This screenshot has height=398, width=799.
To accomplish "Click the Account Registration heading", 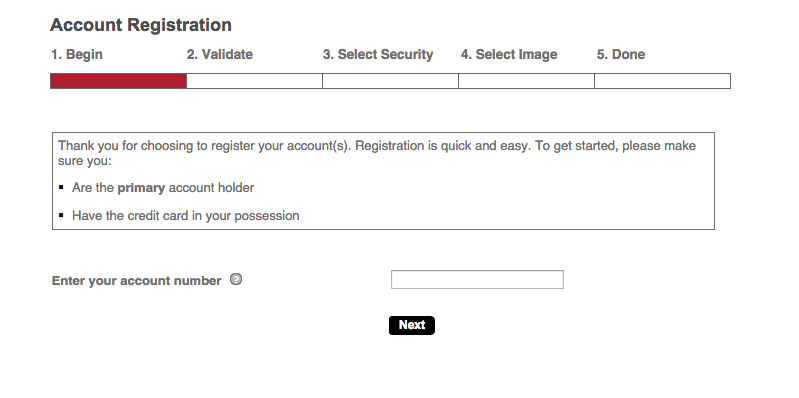I will 141,25.
